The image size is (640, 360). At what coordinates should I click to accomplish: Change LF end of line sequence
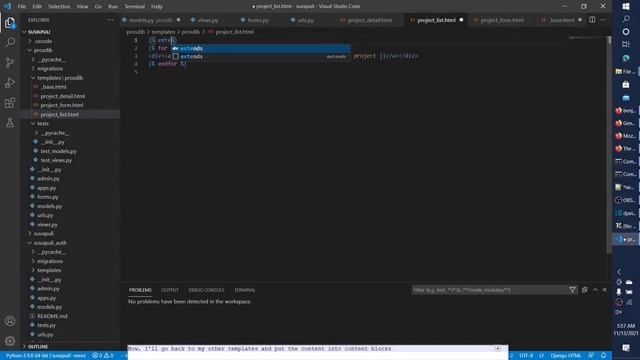click(542, 356)
